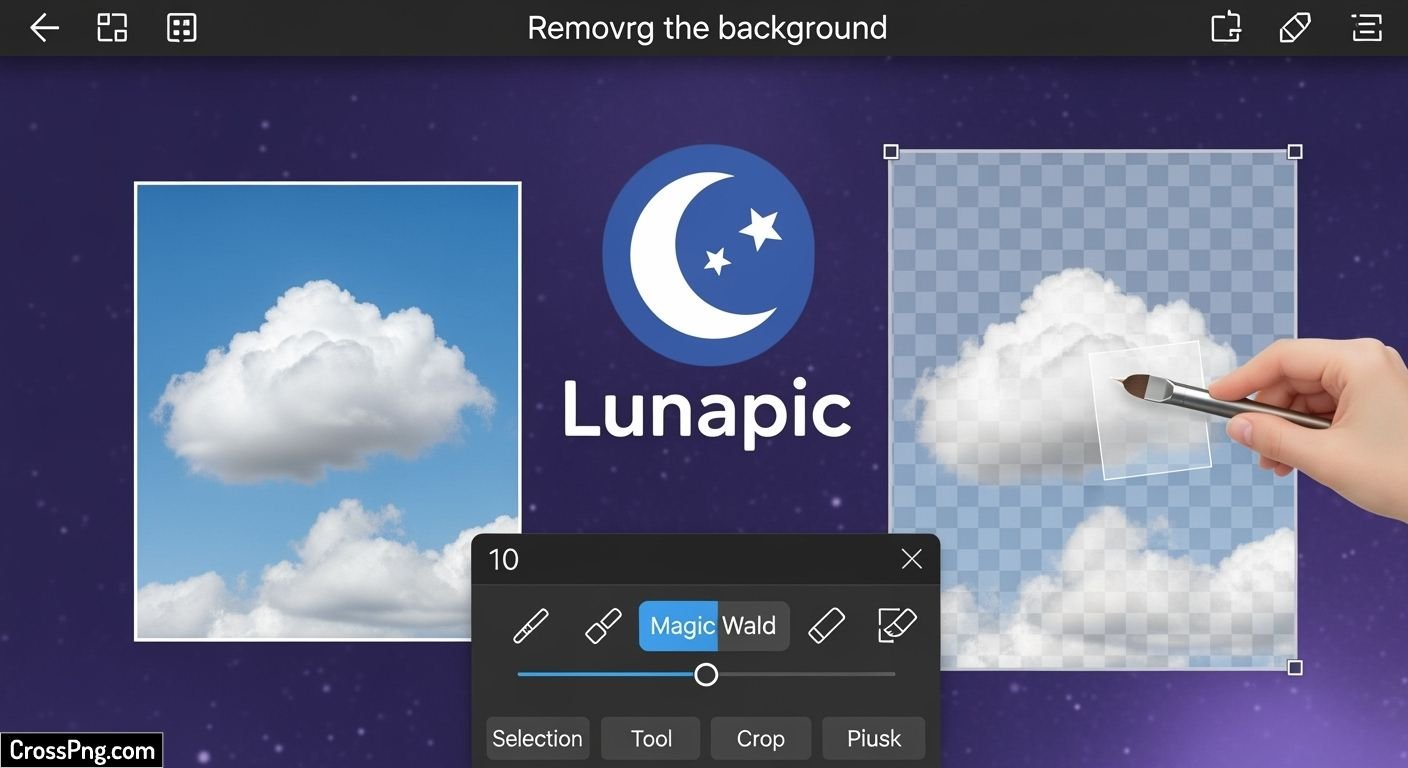This screenshot has width=1408, height=768.
Task: Click the top-right selection handle
Action: pos(1295,152)
